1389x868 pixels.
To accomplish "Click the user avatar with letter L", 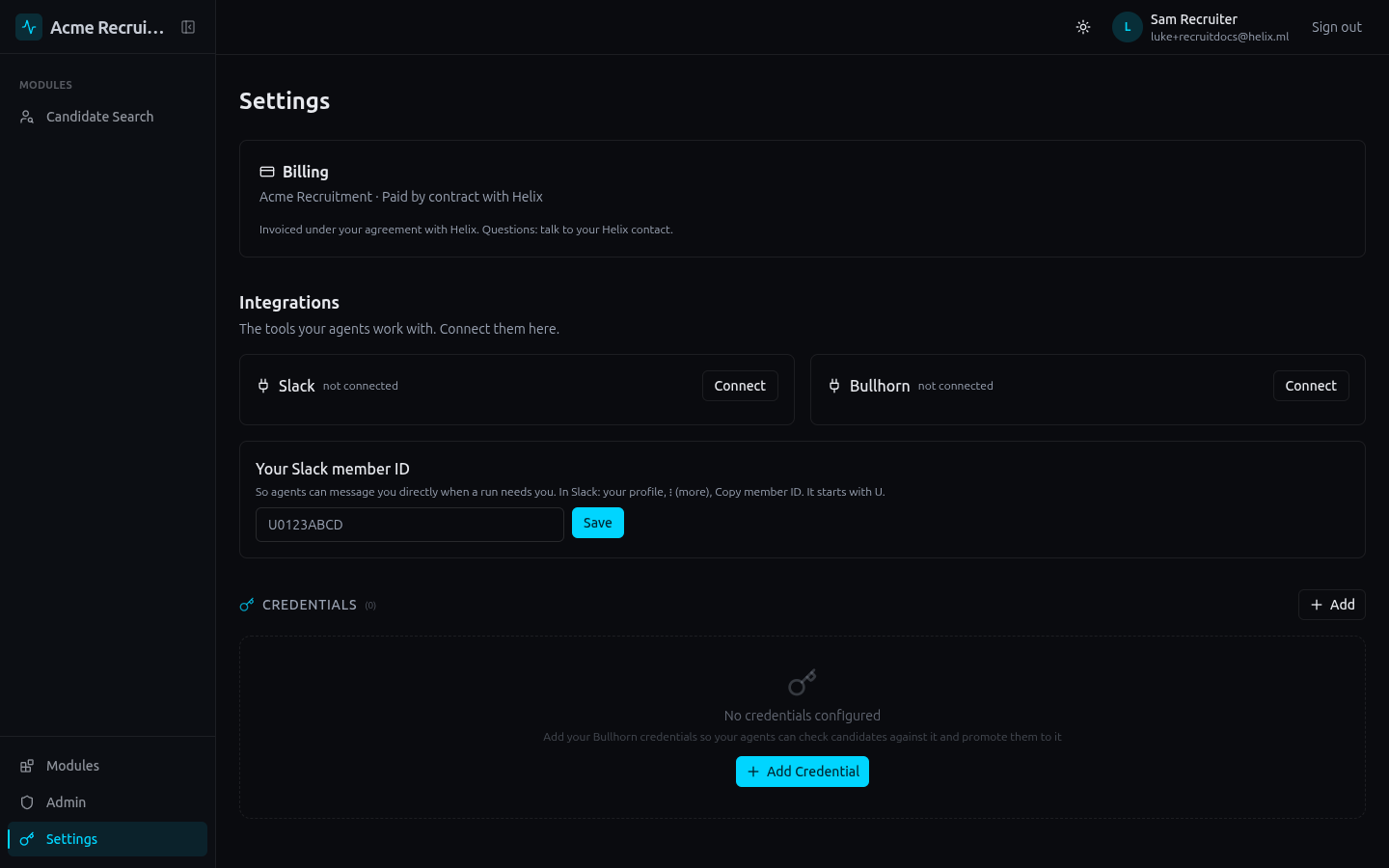I will click(x=1127, y=27).
